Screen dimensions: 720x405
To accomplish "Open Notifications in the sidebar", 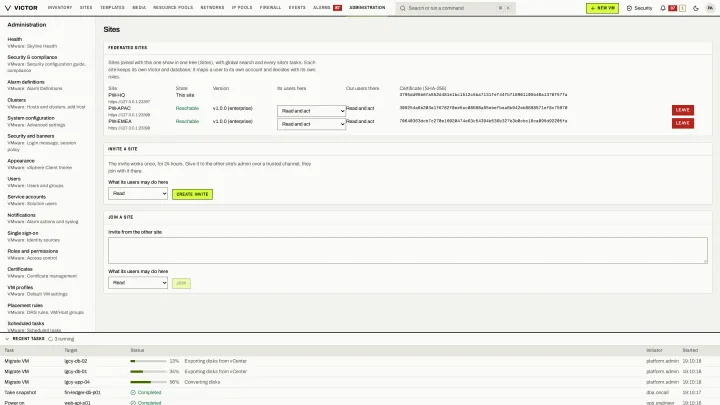I will (x=43, y=218).
